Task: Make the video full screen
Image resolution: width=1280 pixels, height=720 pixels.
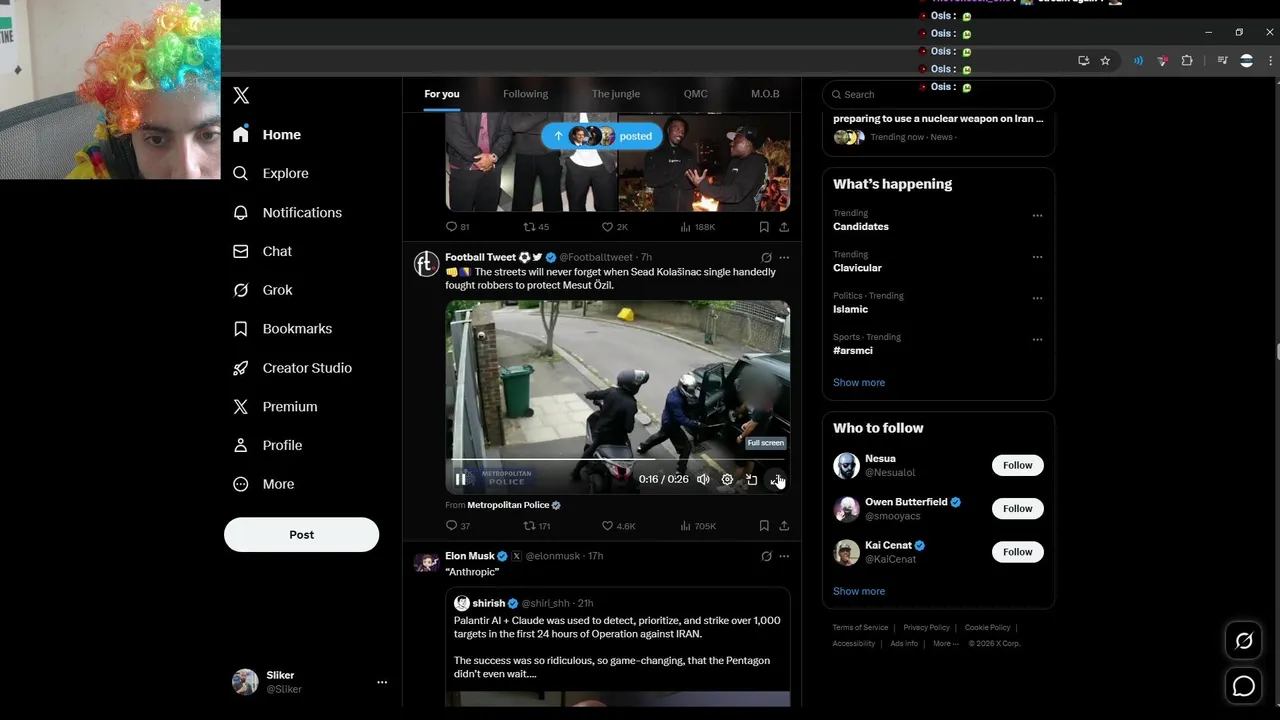Action: coord(776,479)
